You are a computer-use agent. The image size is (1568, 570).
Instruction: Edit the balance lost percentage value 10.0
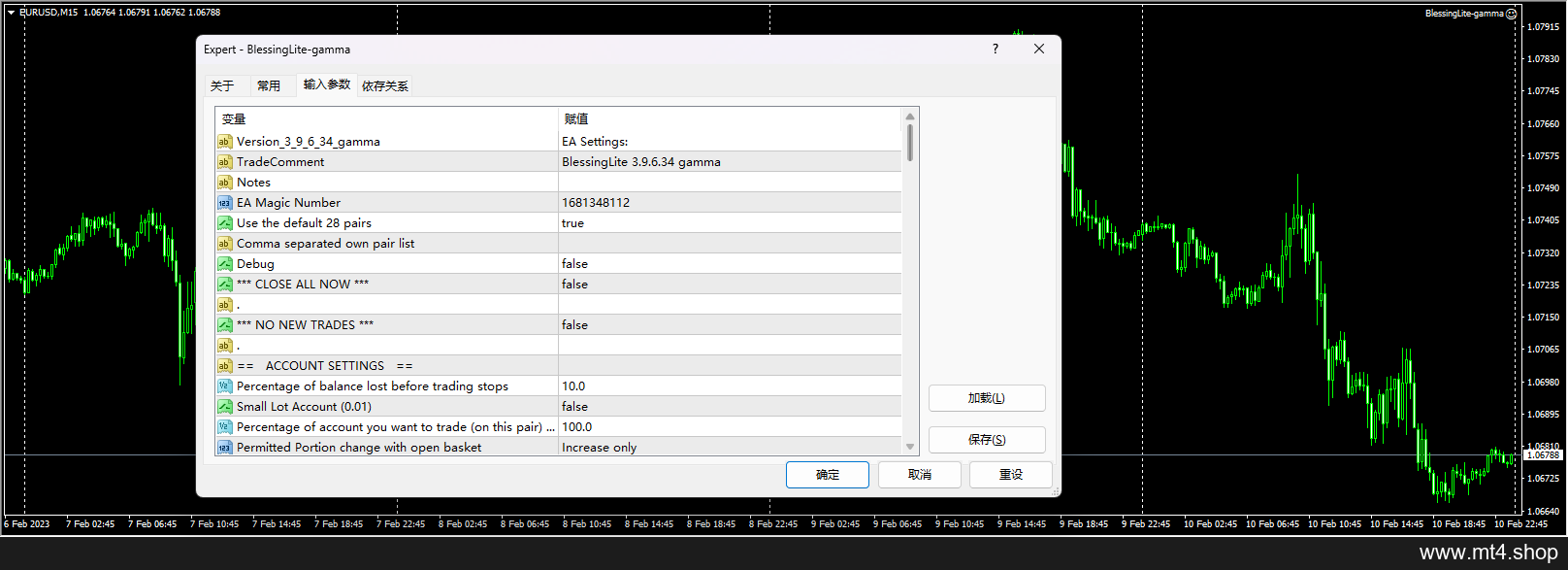730,386
